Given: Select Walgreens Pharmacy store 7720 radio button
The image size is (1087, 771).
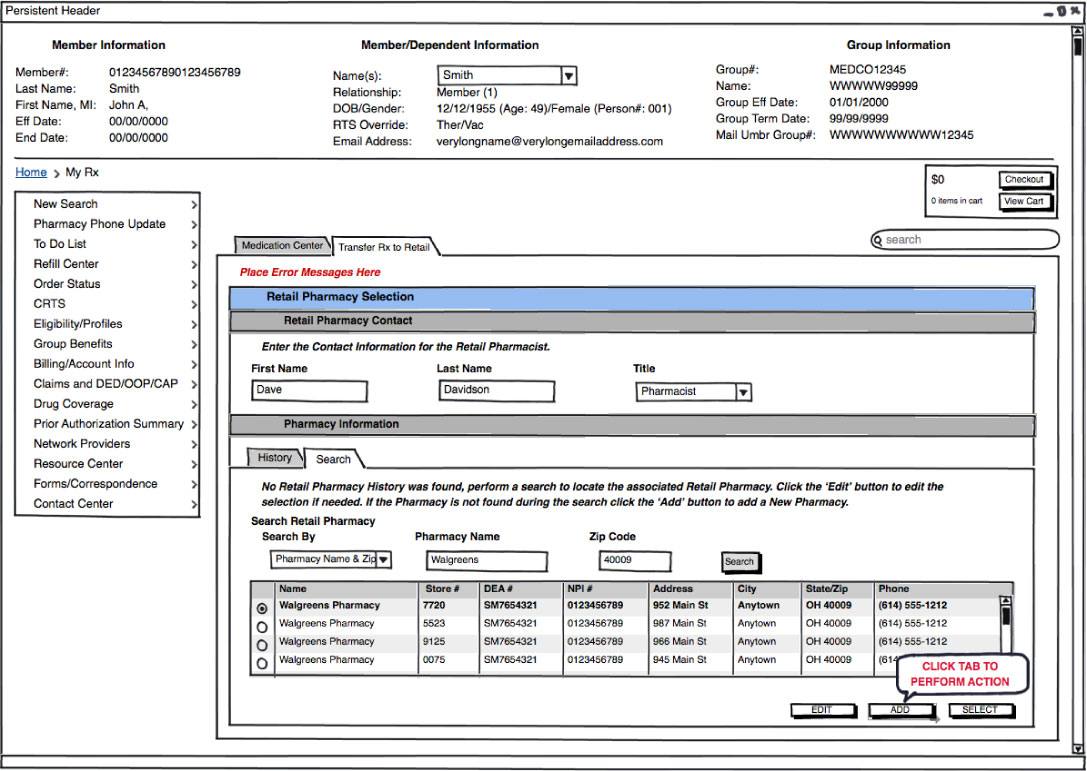Looking at the screenshot, I should click(262, 609).
